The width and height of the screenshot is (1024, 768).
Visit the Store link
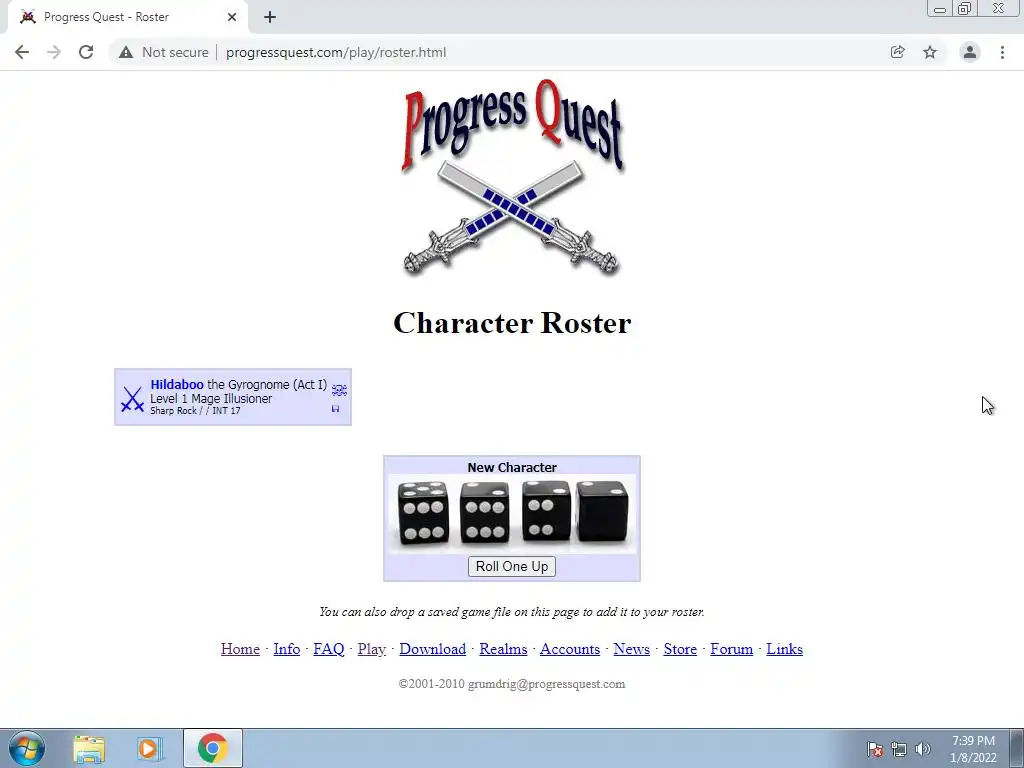[680, 649]
